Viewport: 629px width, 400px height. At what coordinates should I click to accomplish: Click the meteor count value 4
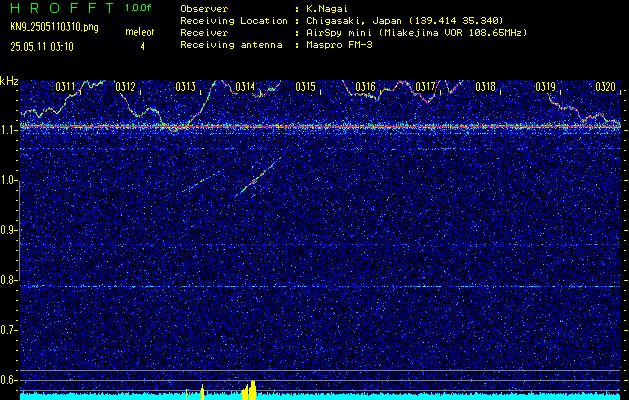pyautogui.click(x=142, y=47)
